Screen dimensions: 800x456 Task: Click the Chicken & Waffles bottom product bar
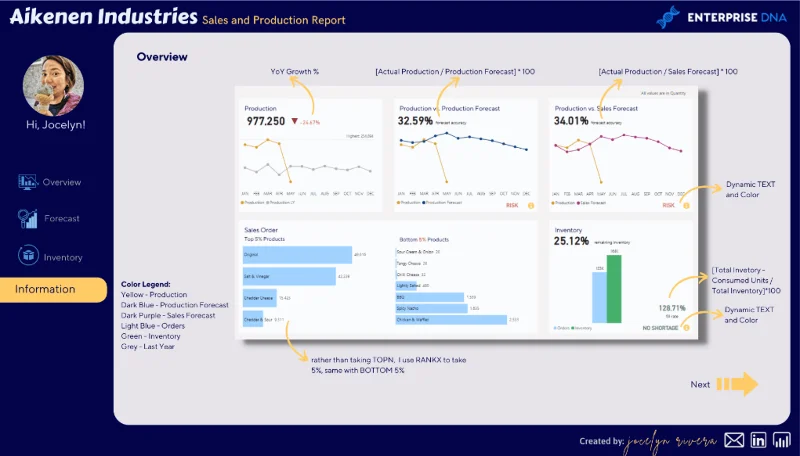(451, 320)
